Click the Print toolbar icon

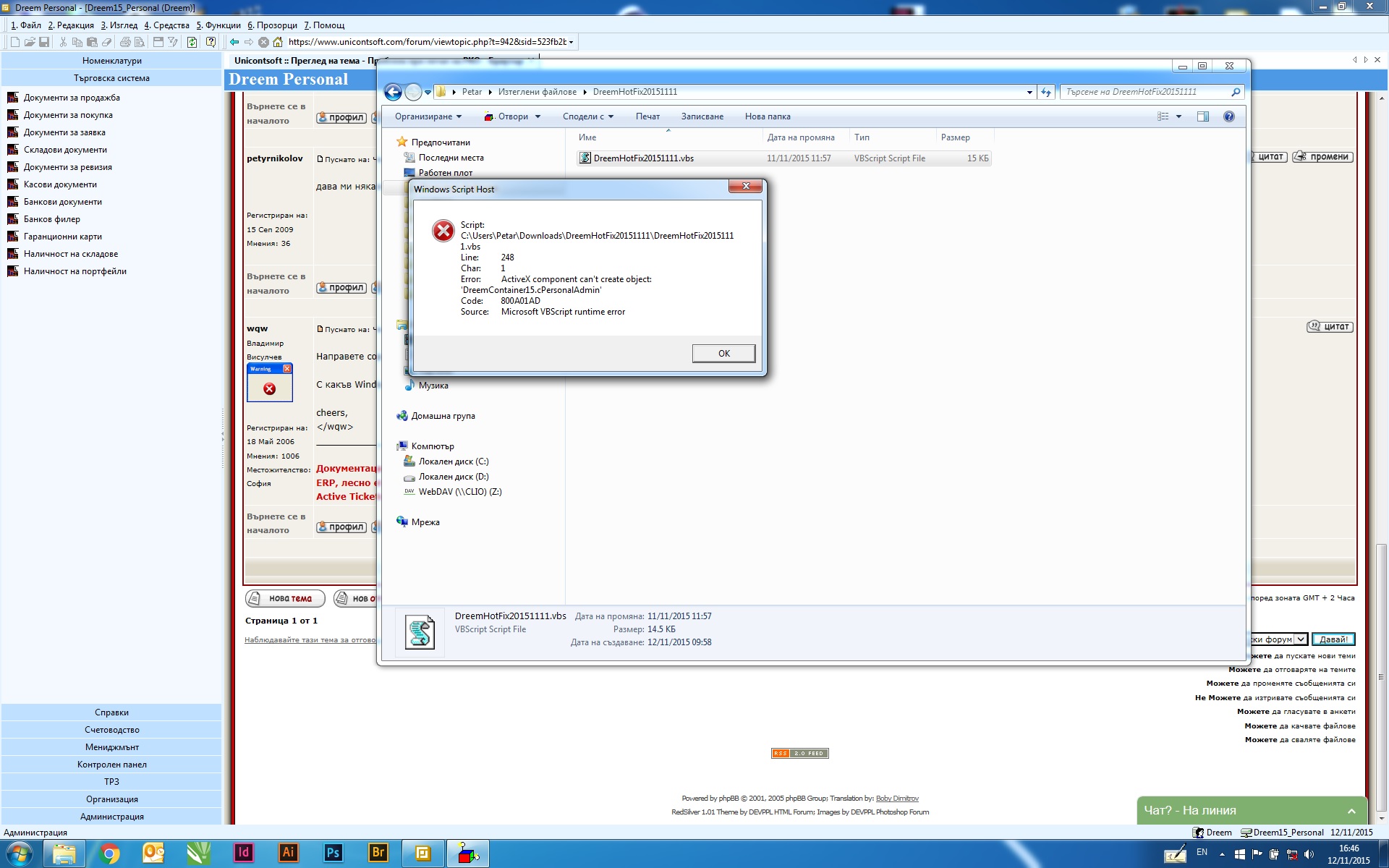[125, 43]
